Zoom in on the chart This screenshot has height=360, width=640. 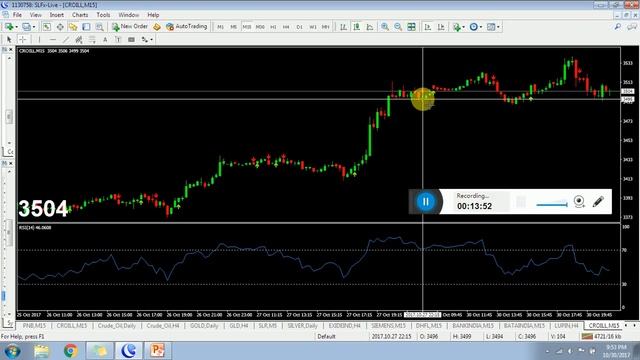(x=384, y=27)
